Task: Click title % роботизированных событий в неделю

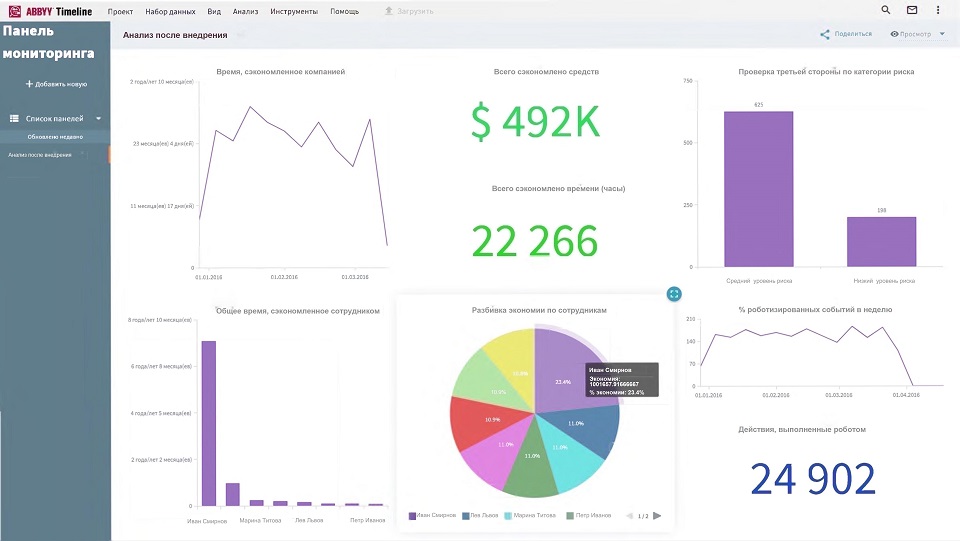Action: coord(815,310)
